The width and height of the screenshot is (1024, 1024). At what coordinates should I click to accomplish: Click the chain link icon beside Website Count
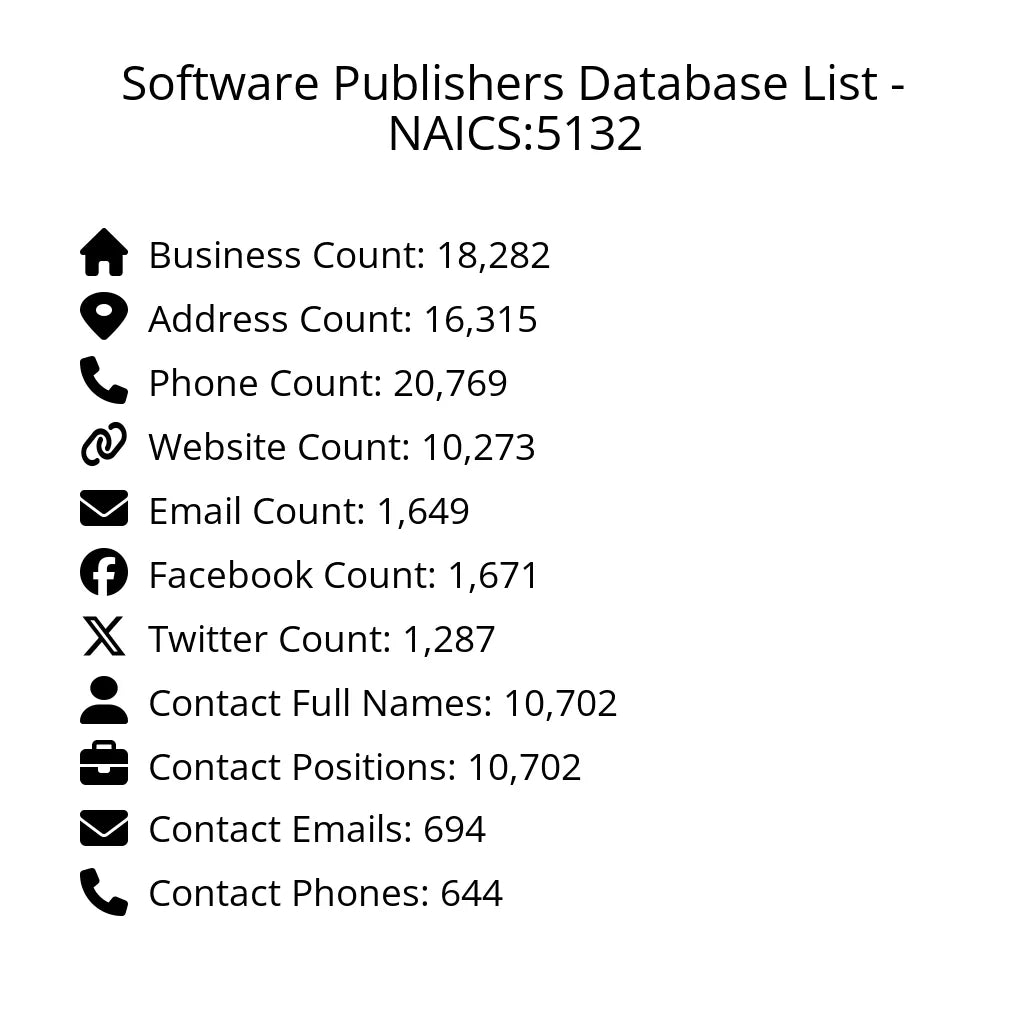104,445
